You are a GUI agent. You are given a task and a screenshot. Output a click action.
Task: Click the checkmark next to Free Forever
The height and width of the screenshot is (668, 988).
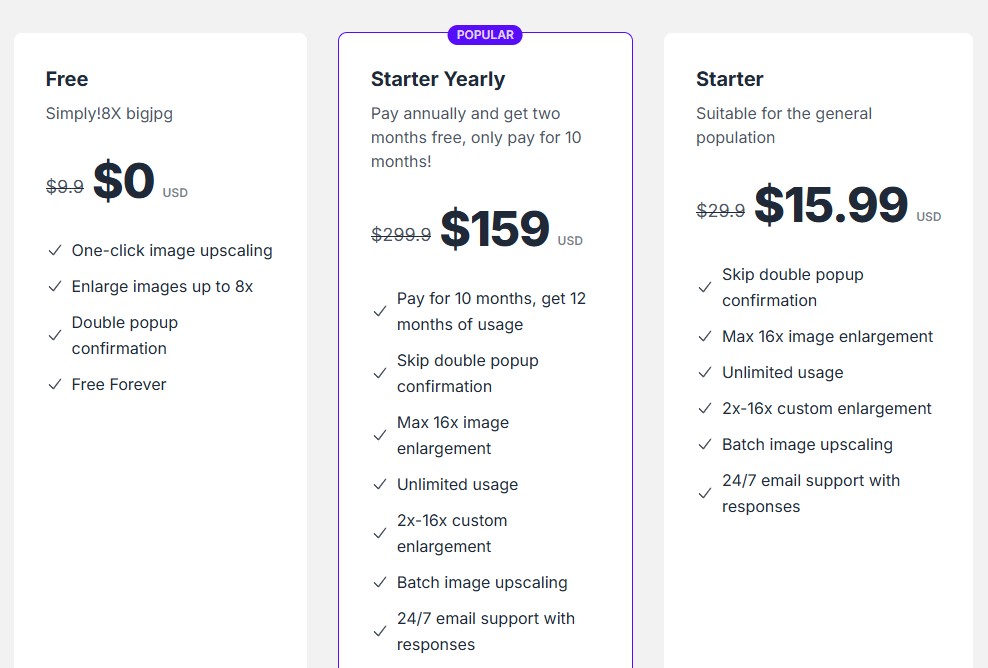tap(55, 384)
